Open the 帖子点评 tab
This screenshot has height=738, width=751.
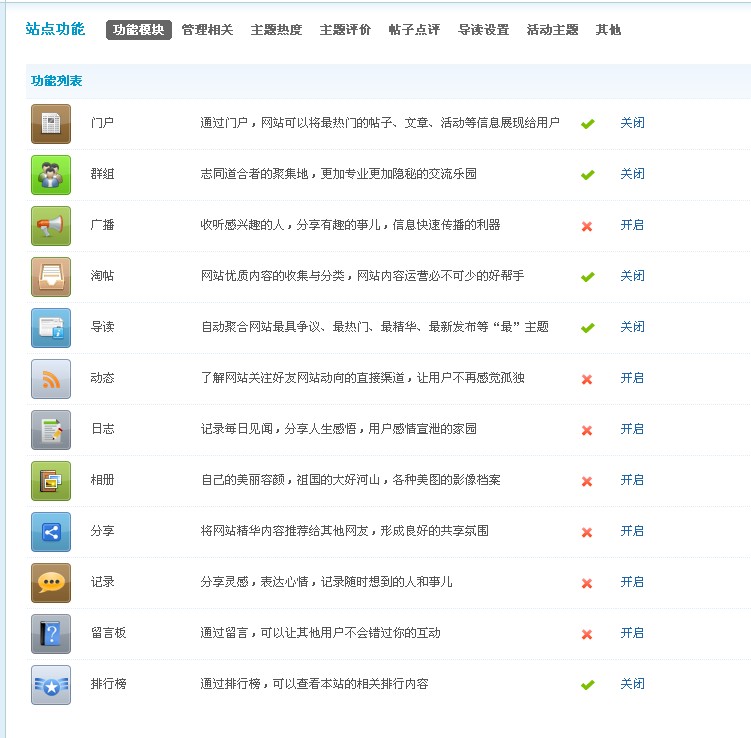click(414, 30)
